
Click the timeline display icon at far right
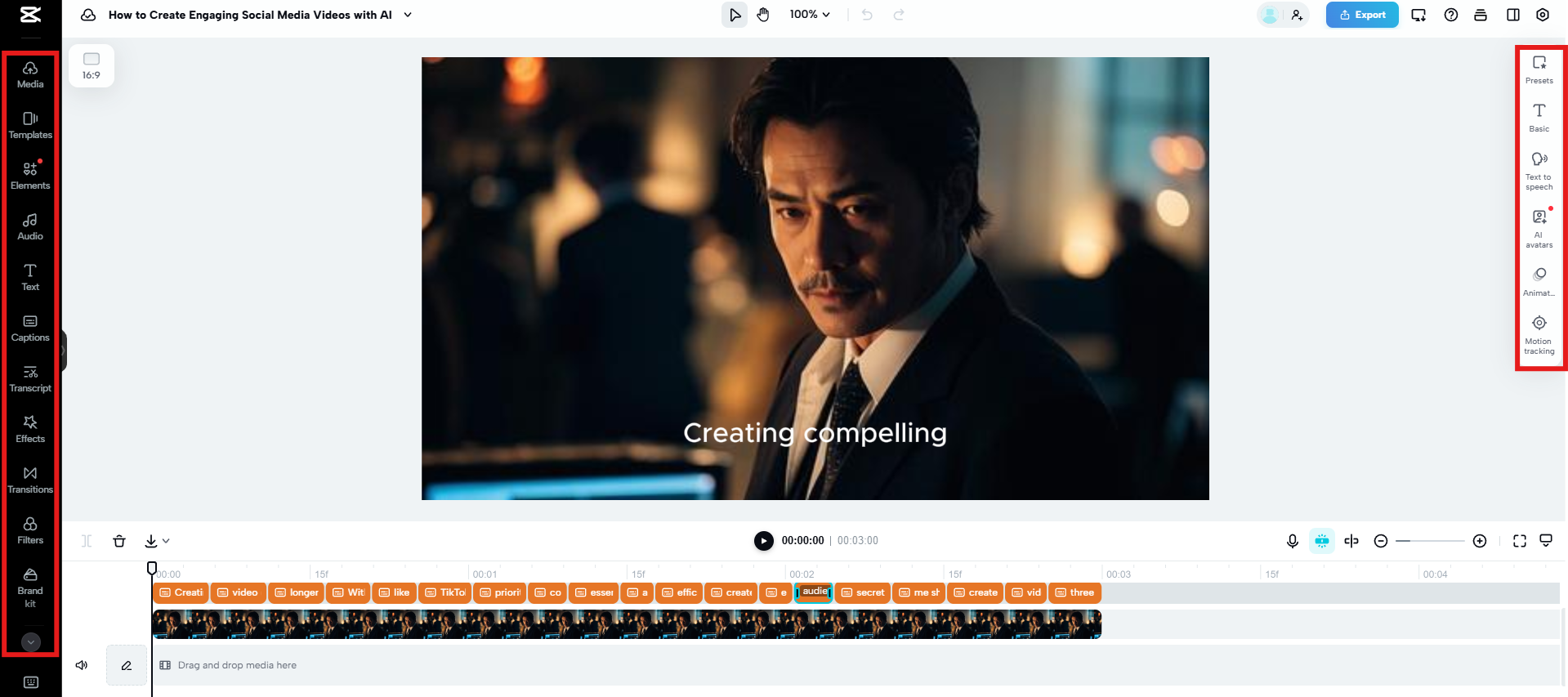tap(1546, 541)
